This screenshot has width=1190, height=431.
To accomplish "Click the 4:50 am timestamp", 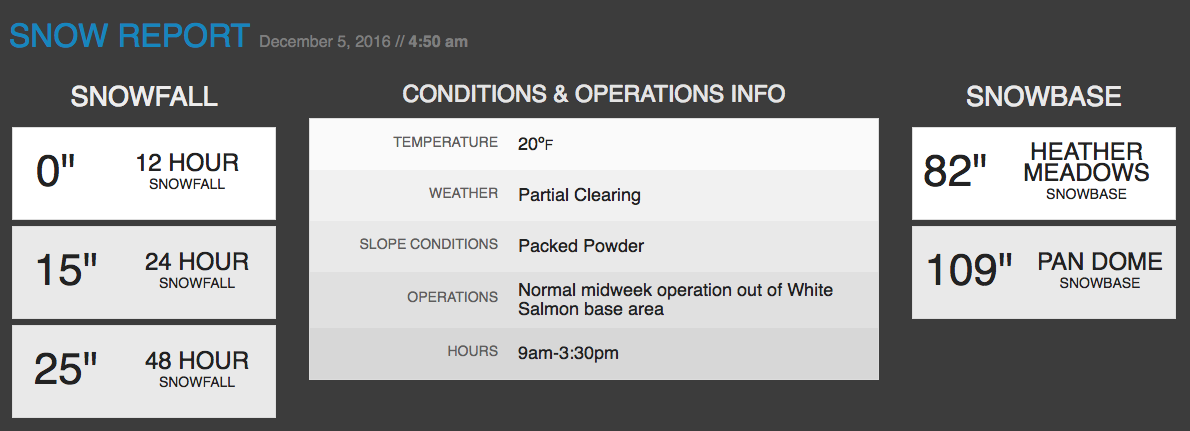I will 438,42.
